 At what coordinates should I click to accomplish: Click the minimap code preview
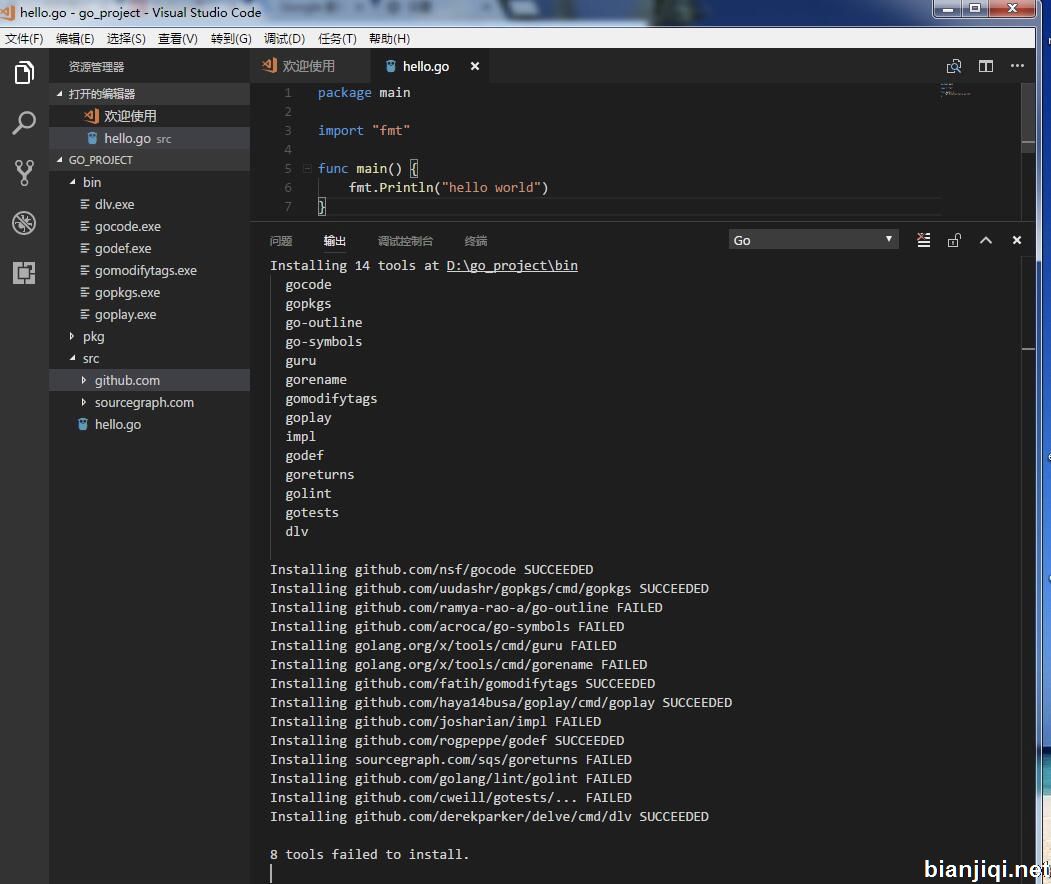click(956, 90)
